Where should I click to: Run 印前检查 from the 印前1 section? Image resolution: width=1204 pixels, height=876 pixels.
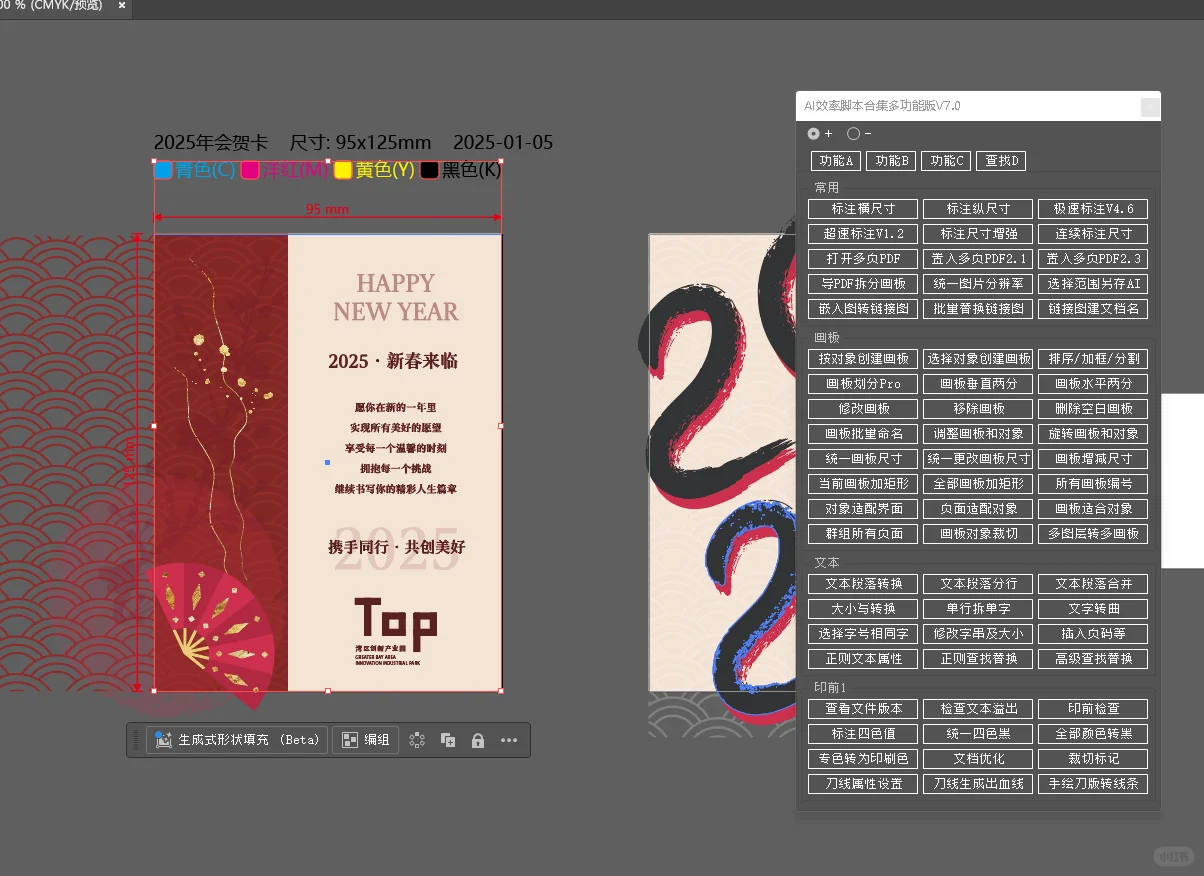pyautogui.click(x=1093, y=708)
